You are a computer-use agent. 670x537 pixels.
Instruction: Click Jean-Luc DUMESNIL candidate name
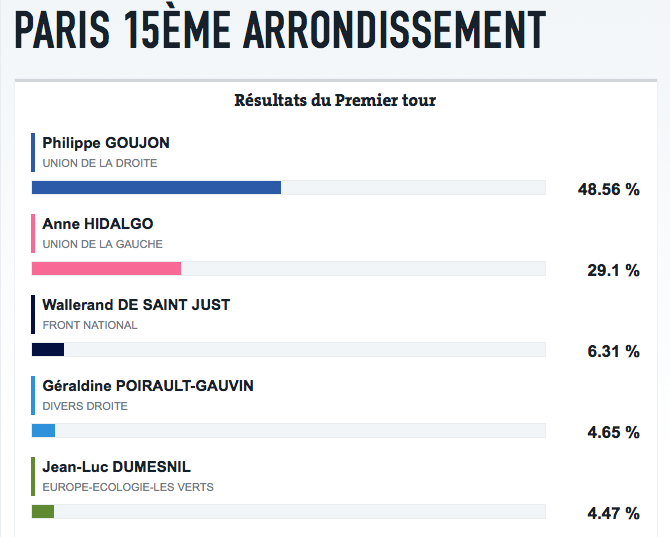tap(116, 467)
